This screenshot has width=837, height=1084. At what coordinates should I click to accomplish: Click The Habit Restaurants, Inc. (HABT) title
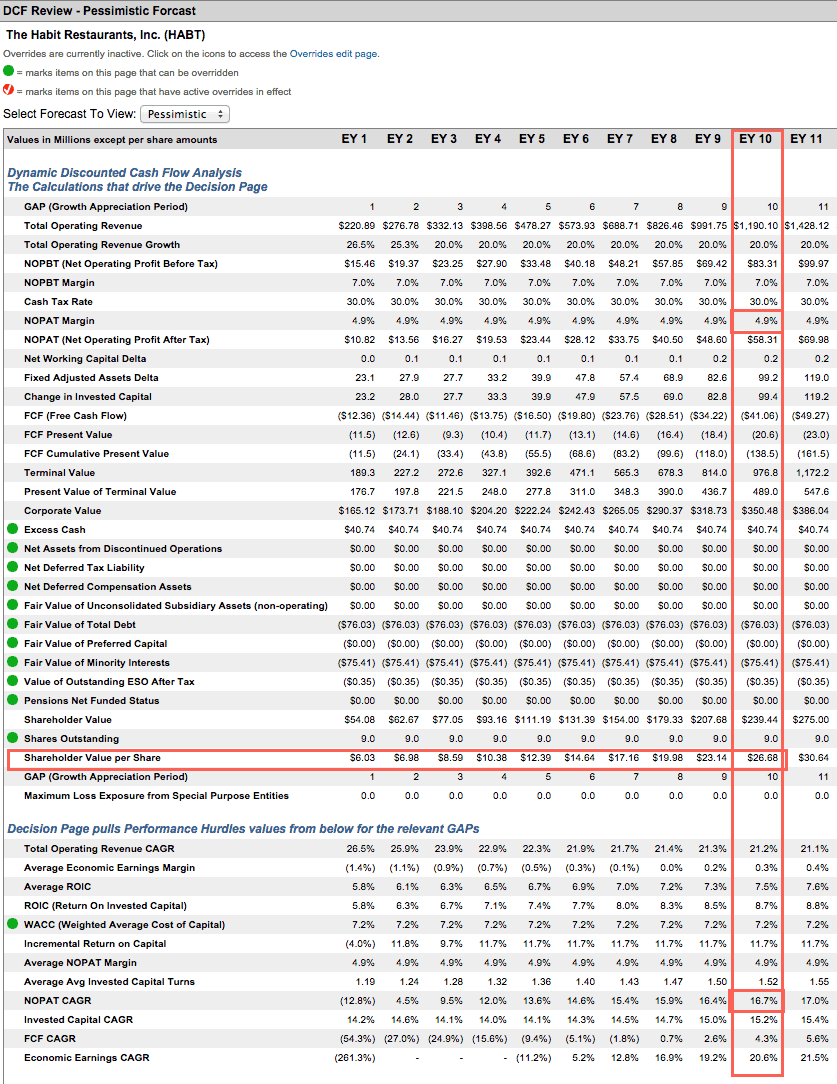[x=106, y=35]
